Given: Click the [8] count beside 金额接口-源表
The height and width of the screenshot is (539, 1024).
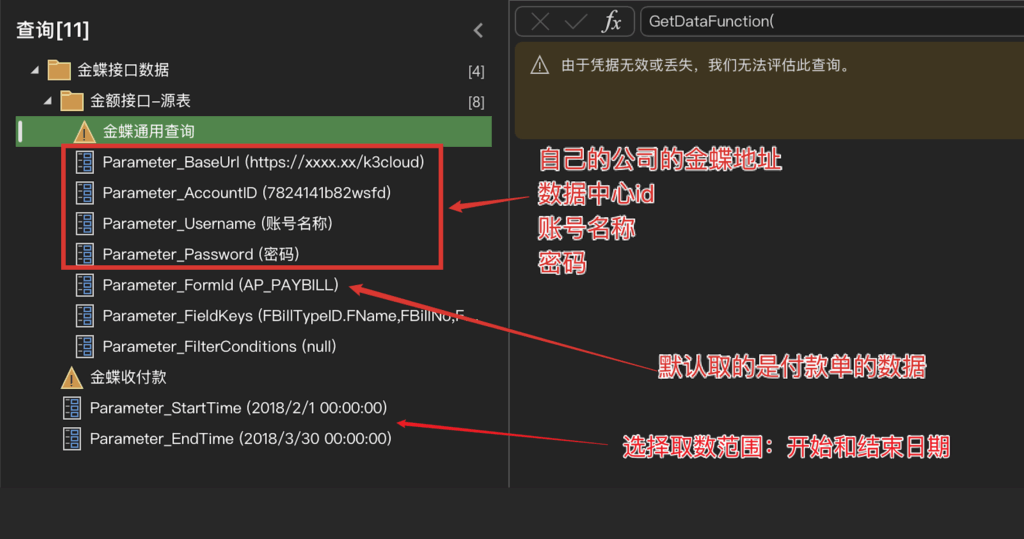Looking at the screenshot, I should point(476,102).
